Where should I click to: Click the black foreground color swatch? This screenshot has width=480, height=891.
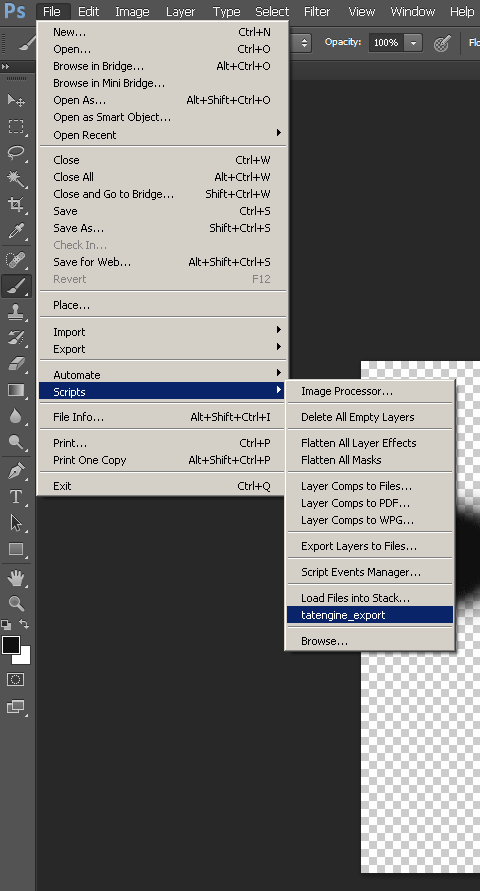pyautogui.click(x=11, y=645)
